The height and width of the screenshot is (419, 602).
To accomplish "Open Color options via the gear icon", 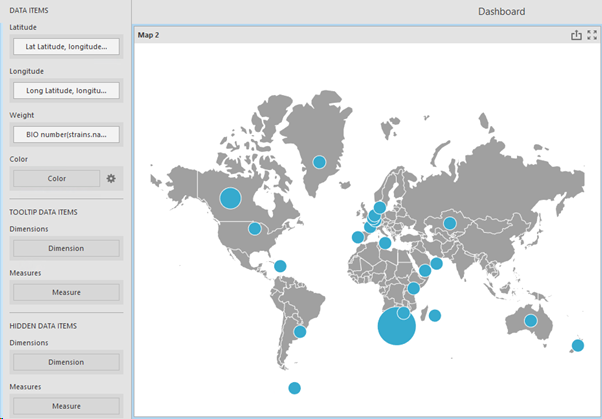I will tap(112, 178).
